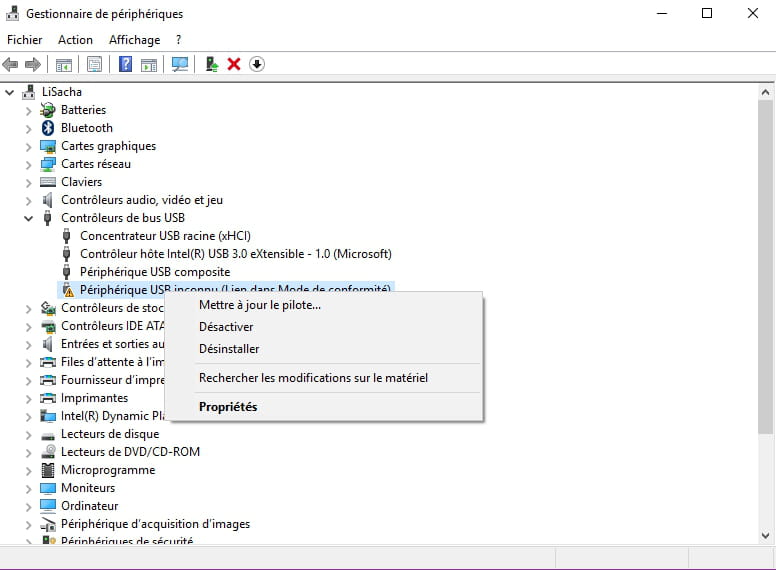Click the vertical scrollbar down arrow
776x570 pixels.
tap(765, 537)
